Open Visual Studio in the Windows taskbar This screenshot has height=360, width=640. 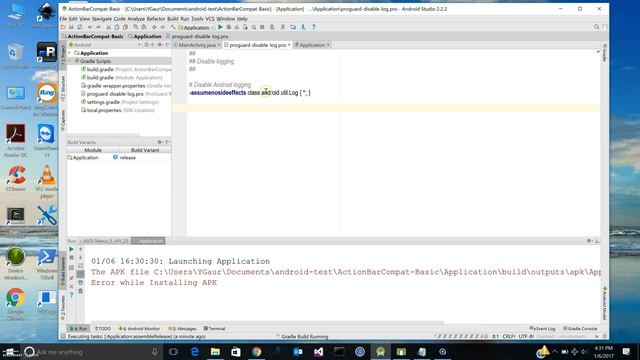[318, 351]
